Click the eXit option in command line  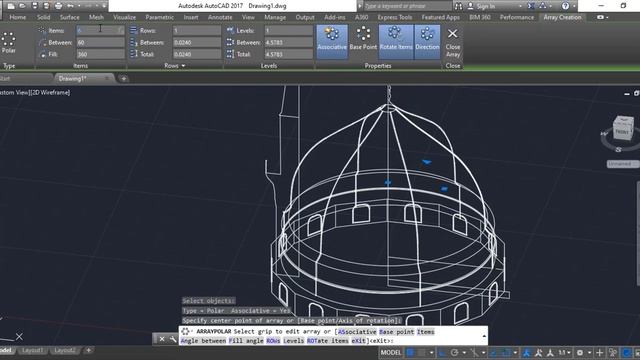pos(358,340)
